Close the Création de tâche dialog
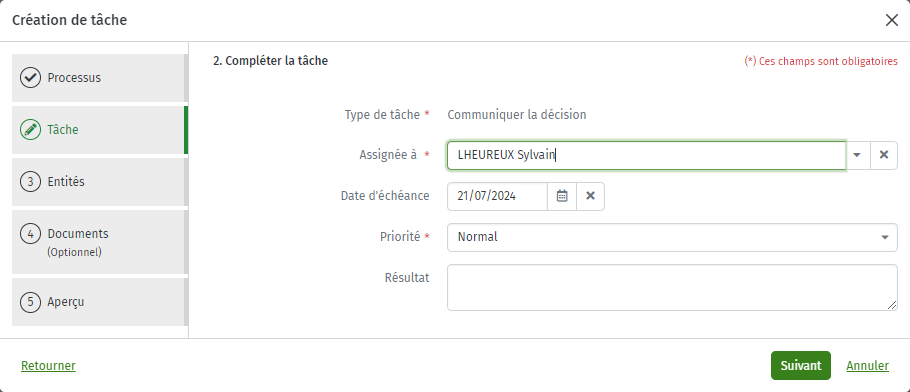Viewport: 910px width, 392px height. click(891, 20)
